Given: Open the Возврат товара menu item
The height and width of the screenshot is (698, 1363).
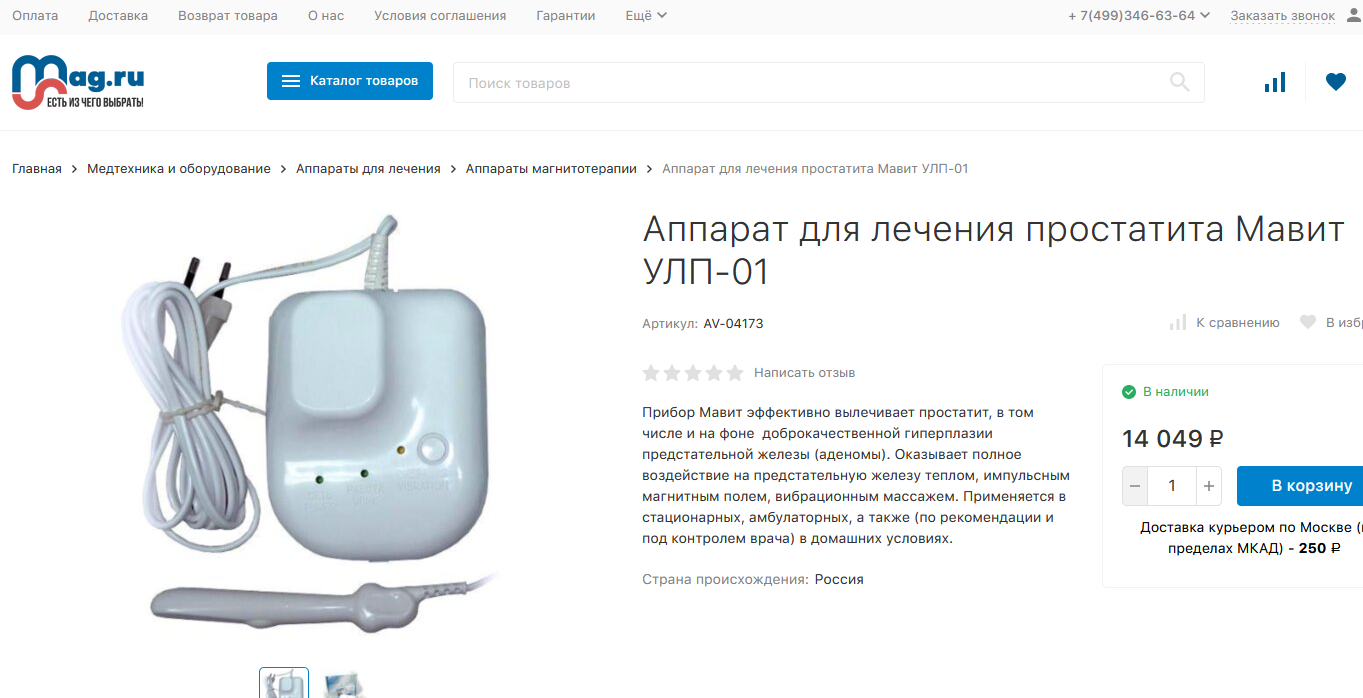Looking at the screenshot, I should click(228, 15).
